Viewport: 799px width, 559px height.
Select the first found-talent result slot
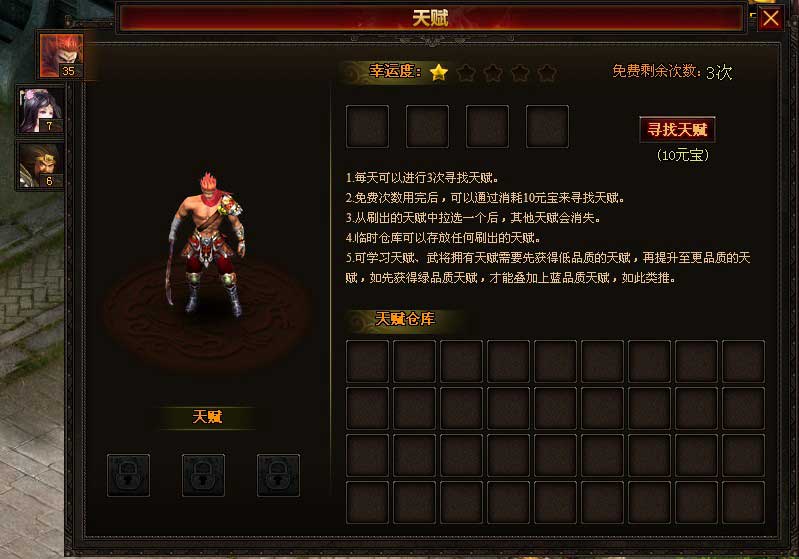(367, 126)
